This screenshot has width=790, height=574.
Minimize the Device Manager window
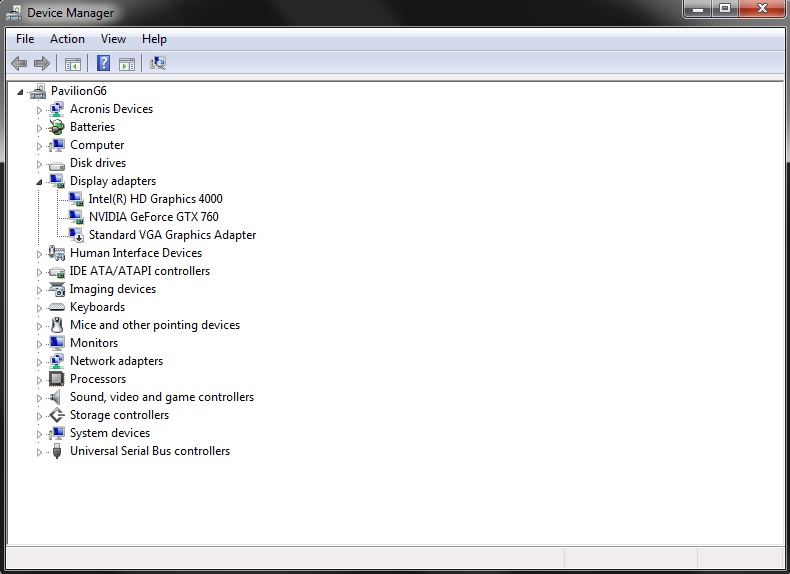coord(697,9)
